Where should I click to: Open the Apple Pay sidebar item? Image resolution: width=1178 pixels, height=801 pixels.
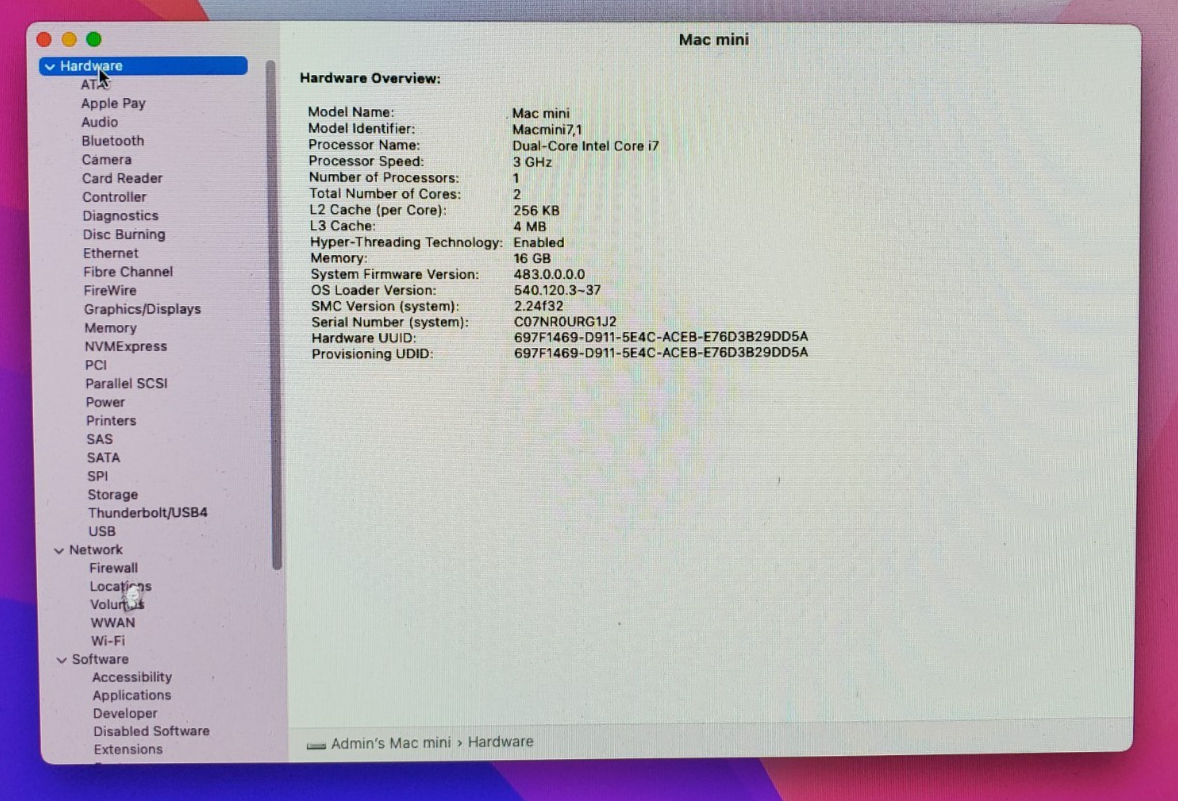pyautogui.click(x=113, y=104)
